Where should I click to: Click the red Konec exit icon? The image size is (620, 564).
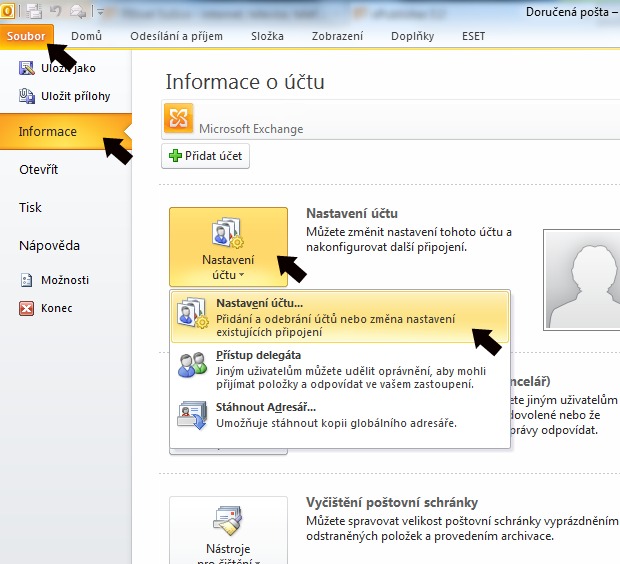26,308
